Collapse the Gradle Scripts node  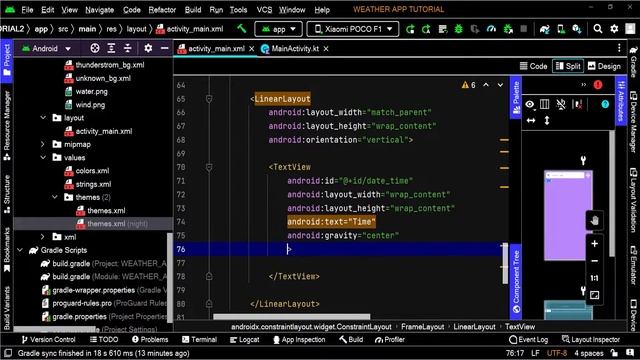(x=20, y=250)
